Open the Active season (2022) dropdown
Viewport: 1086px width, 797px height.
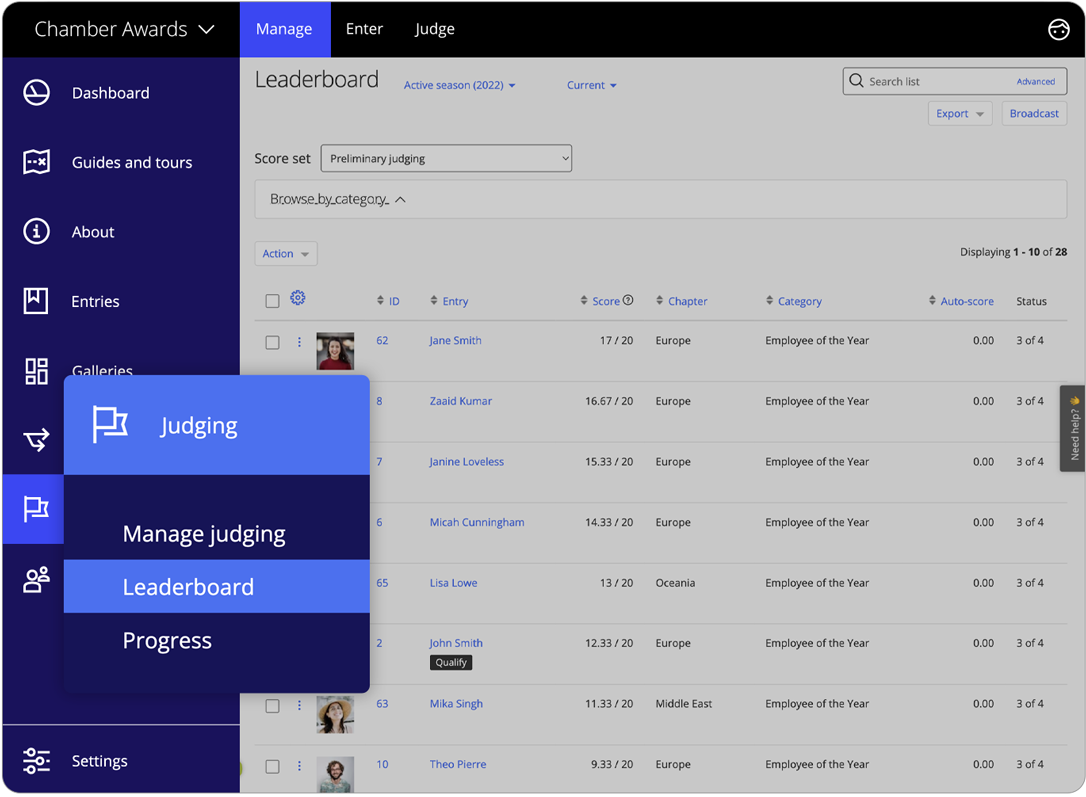click(x=459, y=85)
